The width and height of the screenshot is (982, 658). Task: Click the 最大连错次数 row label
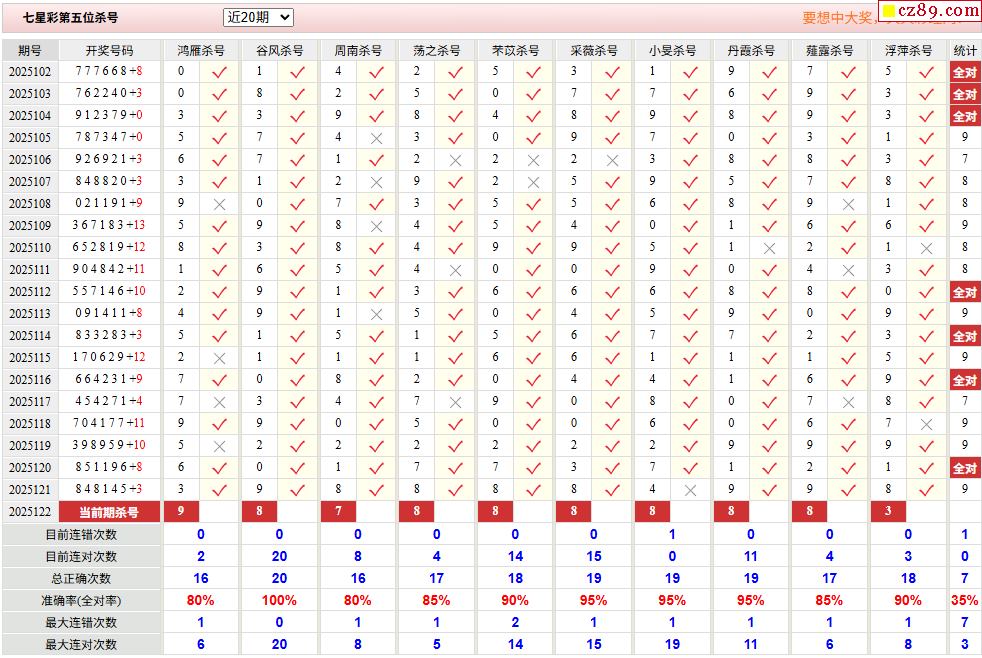pos(81,623)
